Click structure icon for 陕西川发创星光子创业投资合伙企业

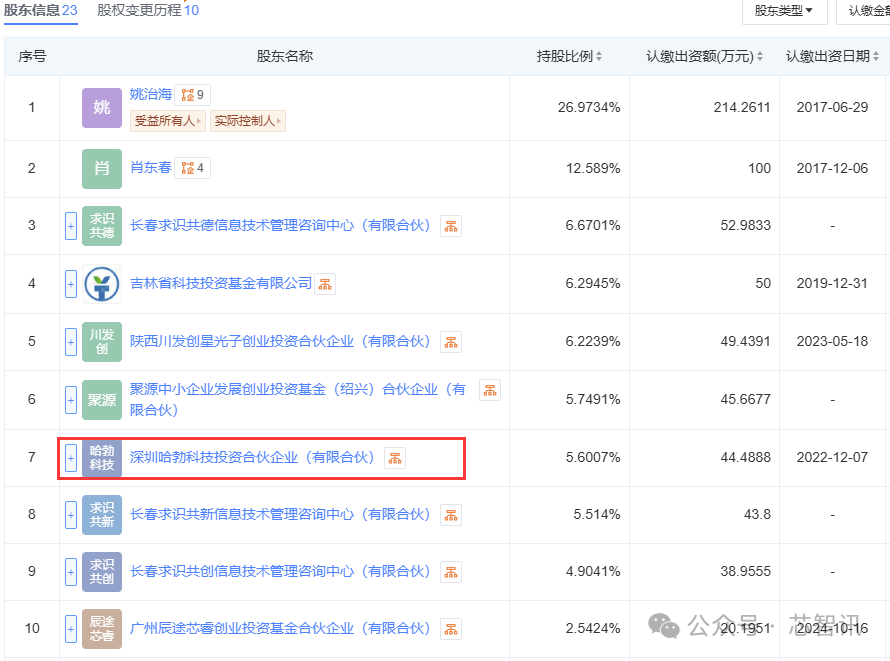pyautogui.click(x=451, y=342)
